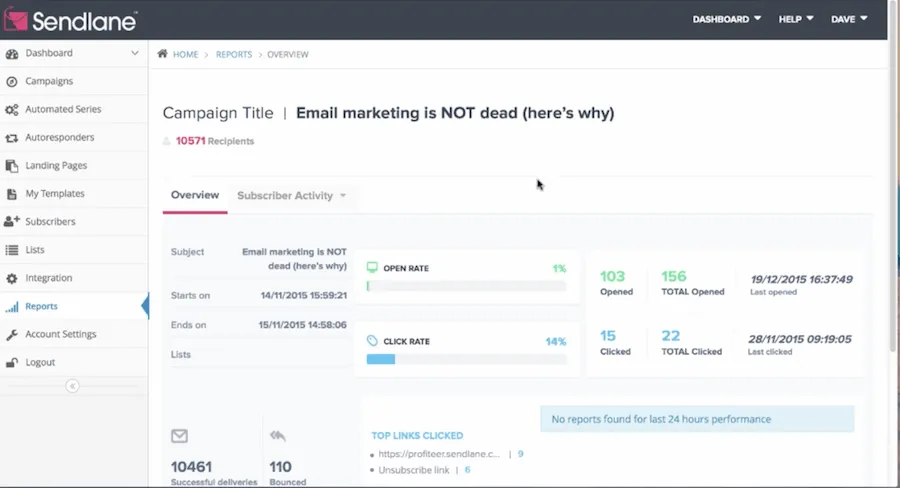Click the Ends on date 15/11/2015
This screenshot has width=900, height=488.
tap(302, 325)
